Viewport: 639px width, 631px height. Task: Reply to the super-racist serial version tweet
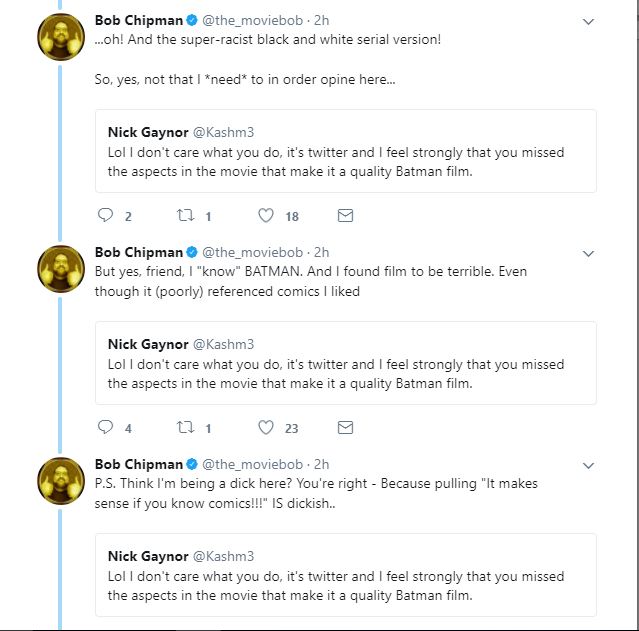[106, 215]
